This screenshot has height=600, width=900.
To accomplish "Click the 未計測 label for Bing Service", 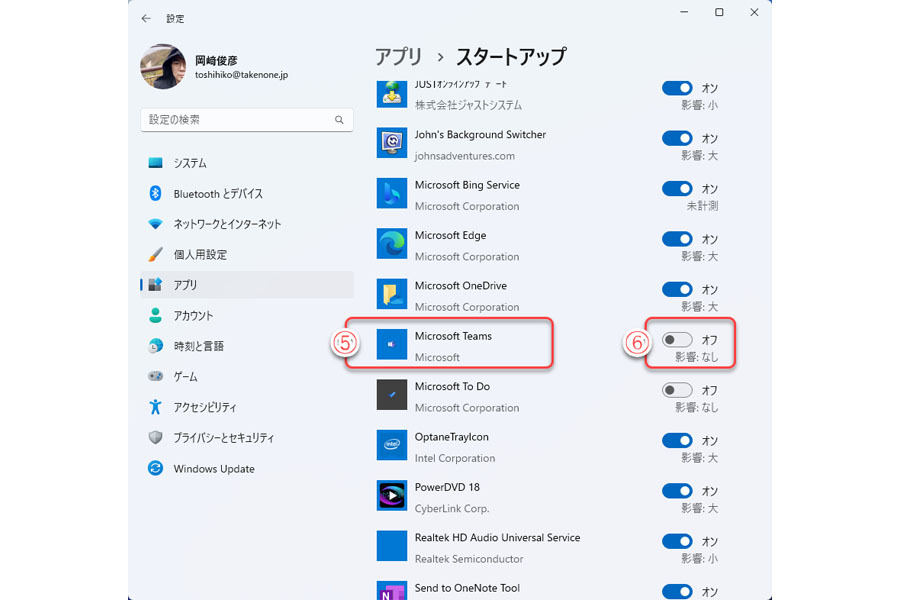I will point(702,206).
